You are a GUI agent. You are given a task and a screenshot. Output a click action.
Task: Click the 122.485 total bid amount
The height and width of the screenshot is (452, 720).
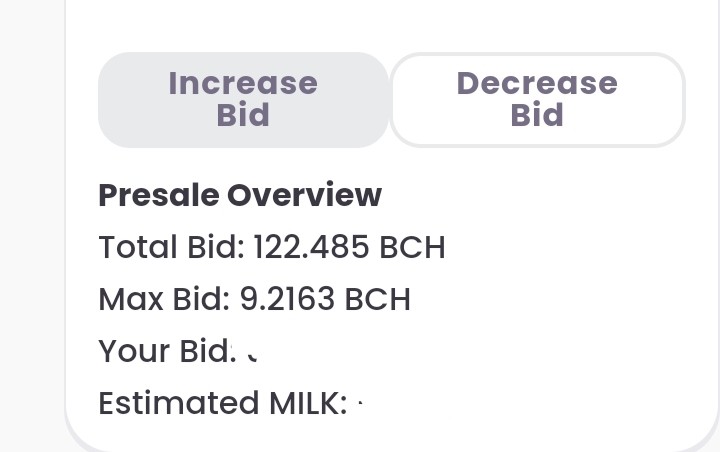click(311, 247)
